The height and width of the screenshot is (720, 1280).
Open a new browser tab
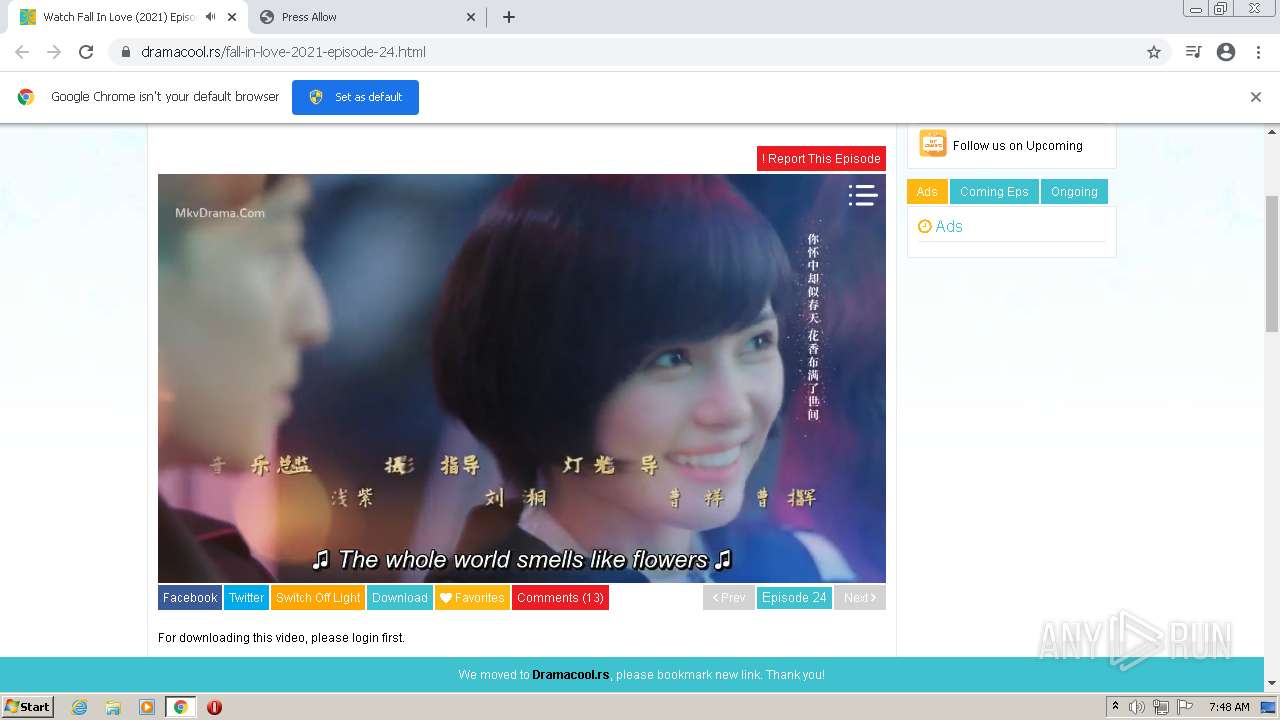[508, 17]
